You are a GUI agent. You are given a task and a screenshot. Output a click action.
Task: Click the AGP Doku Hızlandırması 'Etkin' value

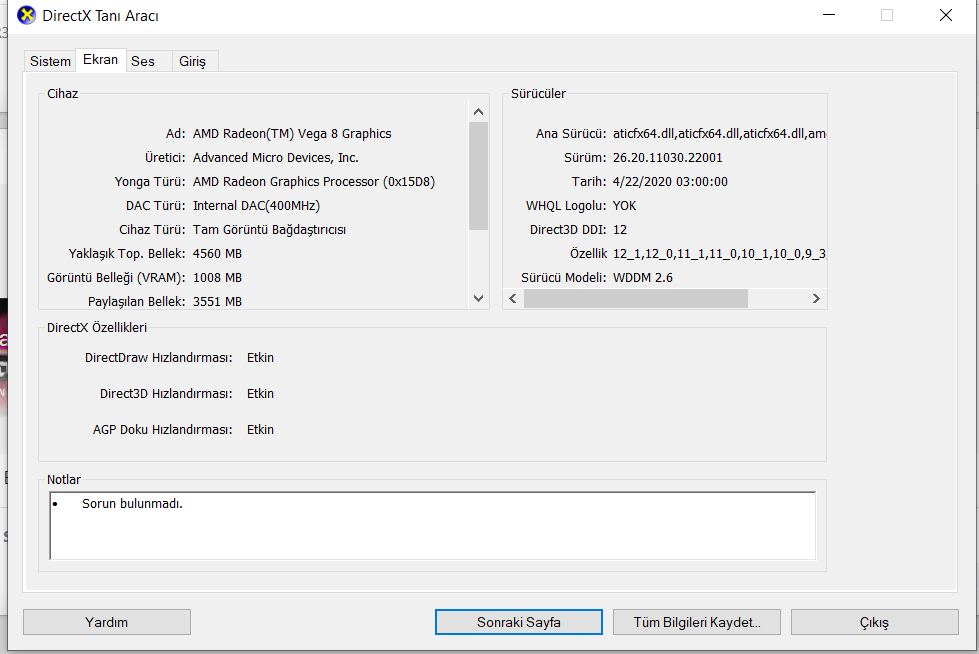260,430
